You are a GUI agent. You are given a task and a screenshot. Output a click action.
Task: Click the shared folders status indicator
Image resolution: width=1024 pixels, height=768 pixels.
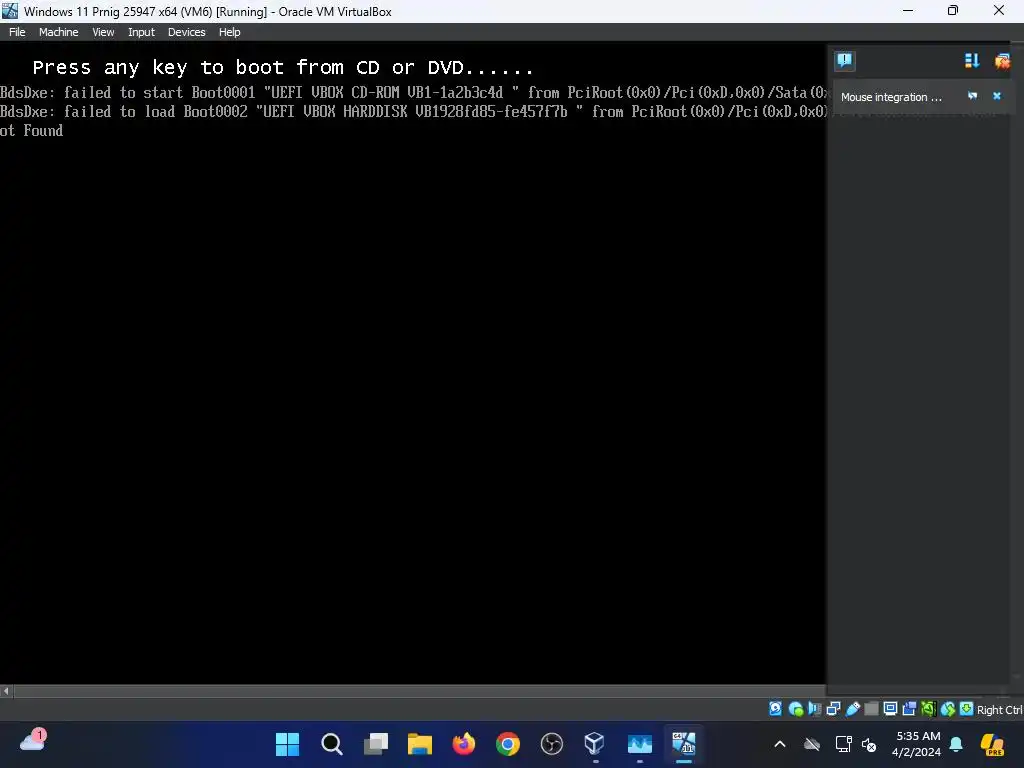coord(871,709)
